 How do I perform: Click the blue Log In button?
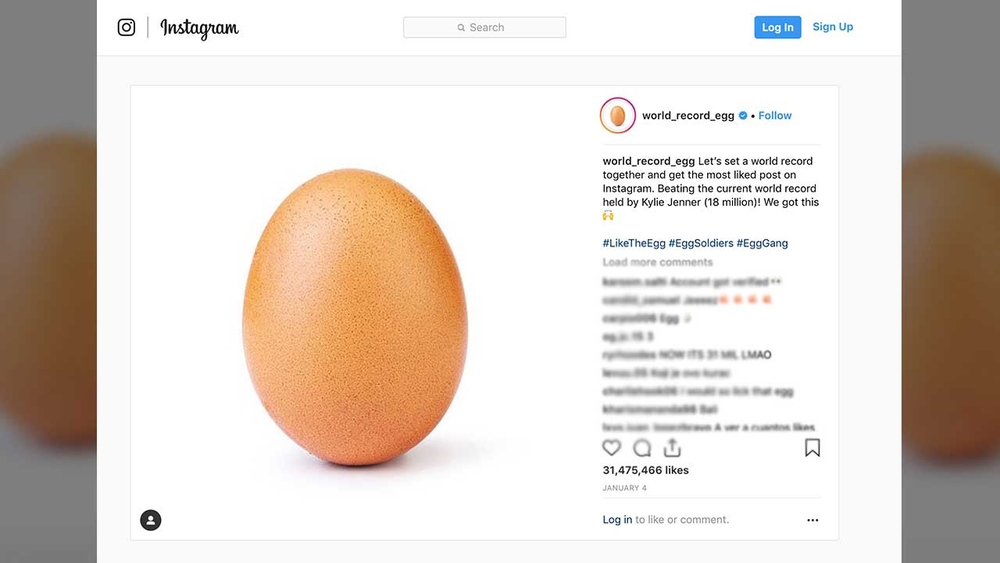click(x=777, y=27)
